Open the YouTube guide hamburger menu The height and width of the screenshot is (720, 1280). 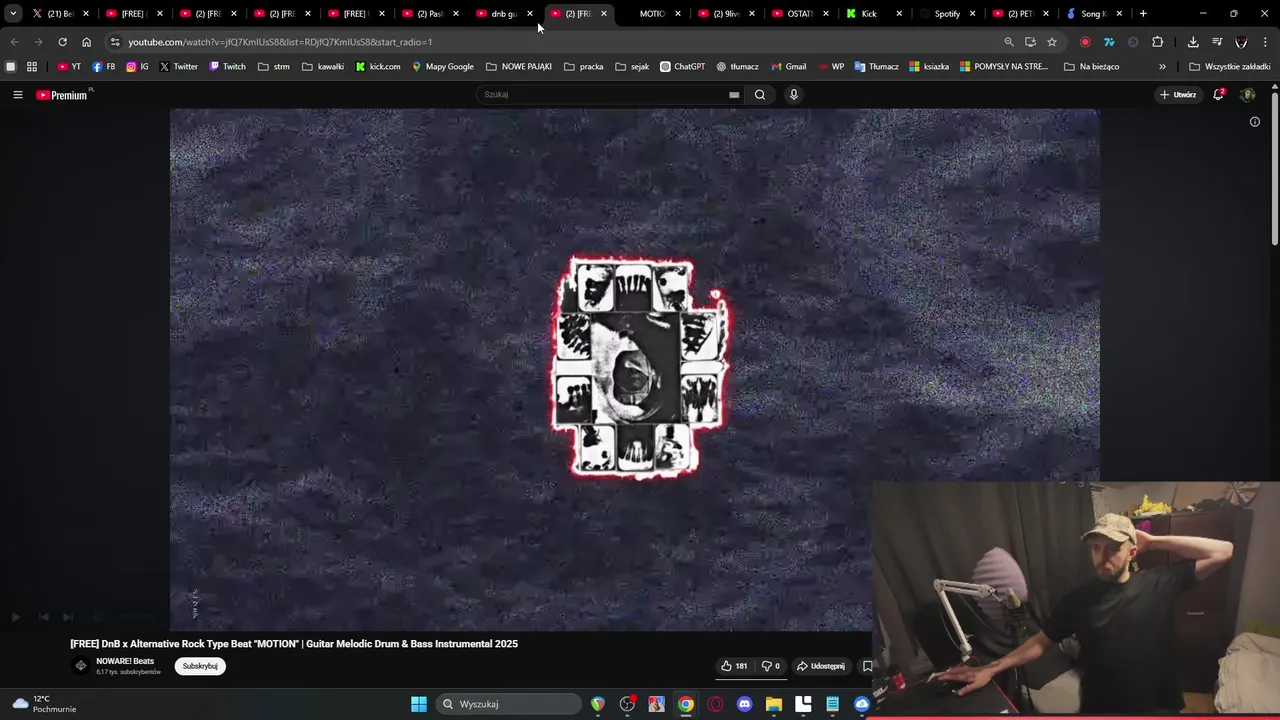(17, 95)
